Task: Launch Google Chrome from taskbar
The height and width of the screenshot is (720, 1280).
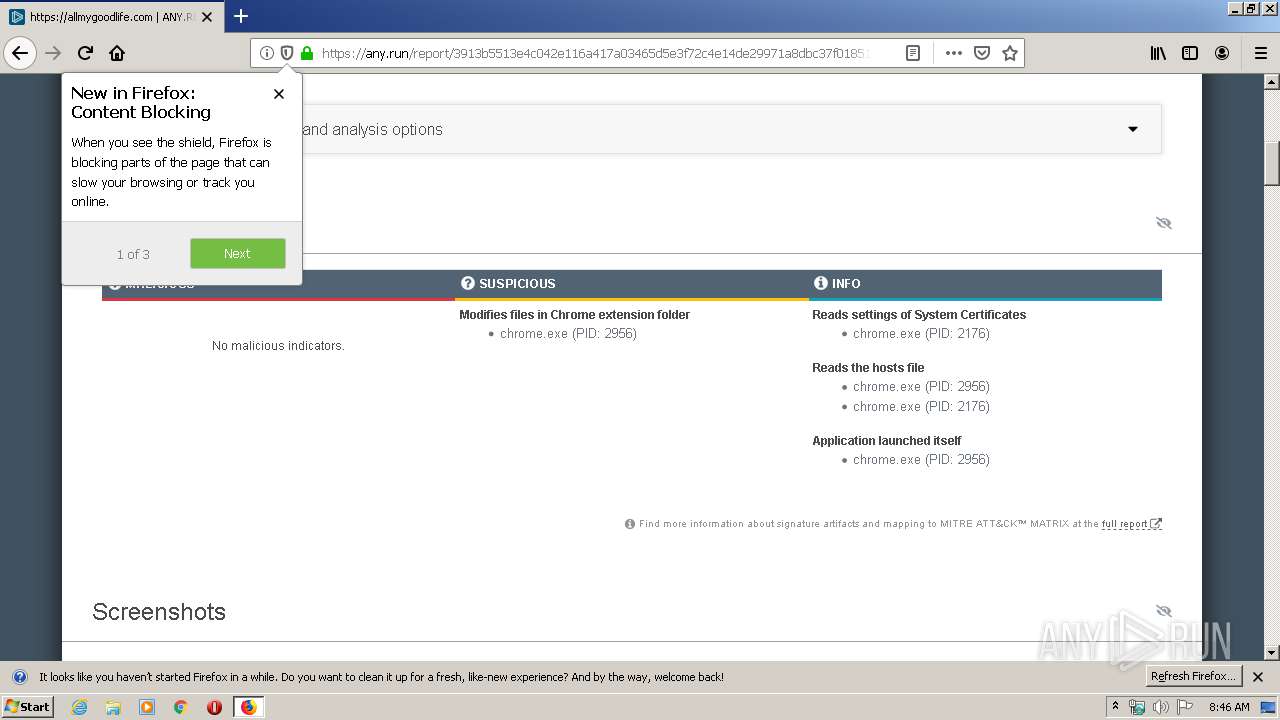Action: coord(181,707)
